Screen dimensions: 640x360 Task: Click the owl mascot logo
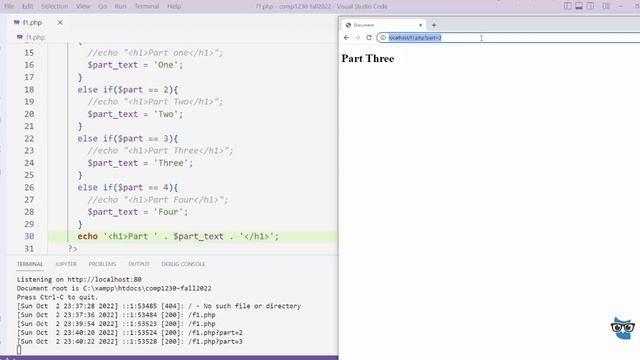[622, 328]
